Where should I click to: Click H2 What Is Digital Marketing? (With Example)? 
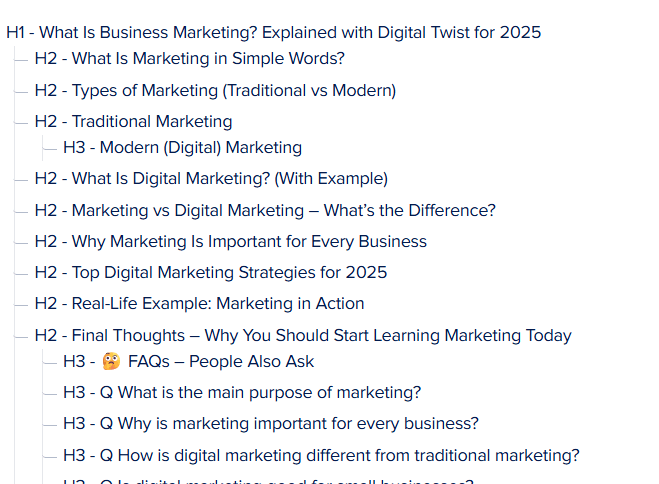click(x=211, y=179)
